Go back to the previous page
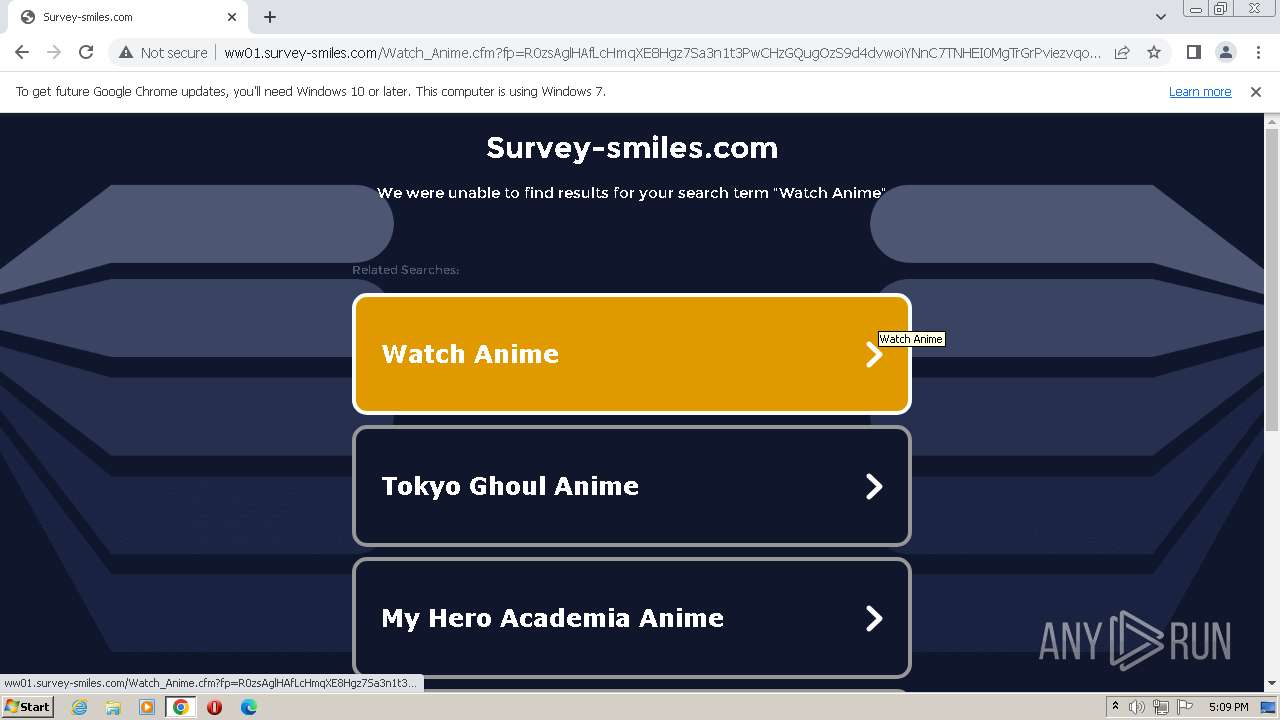 [22, 52]
